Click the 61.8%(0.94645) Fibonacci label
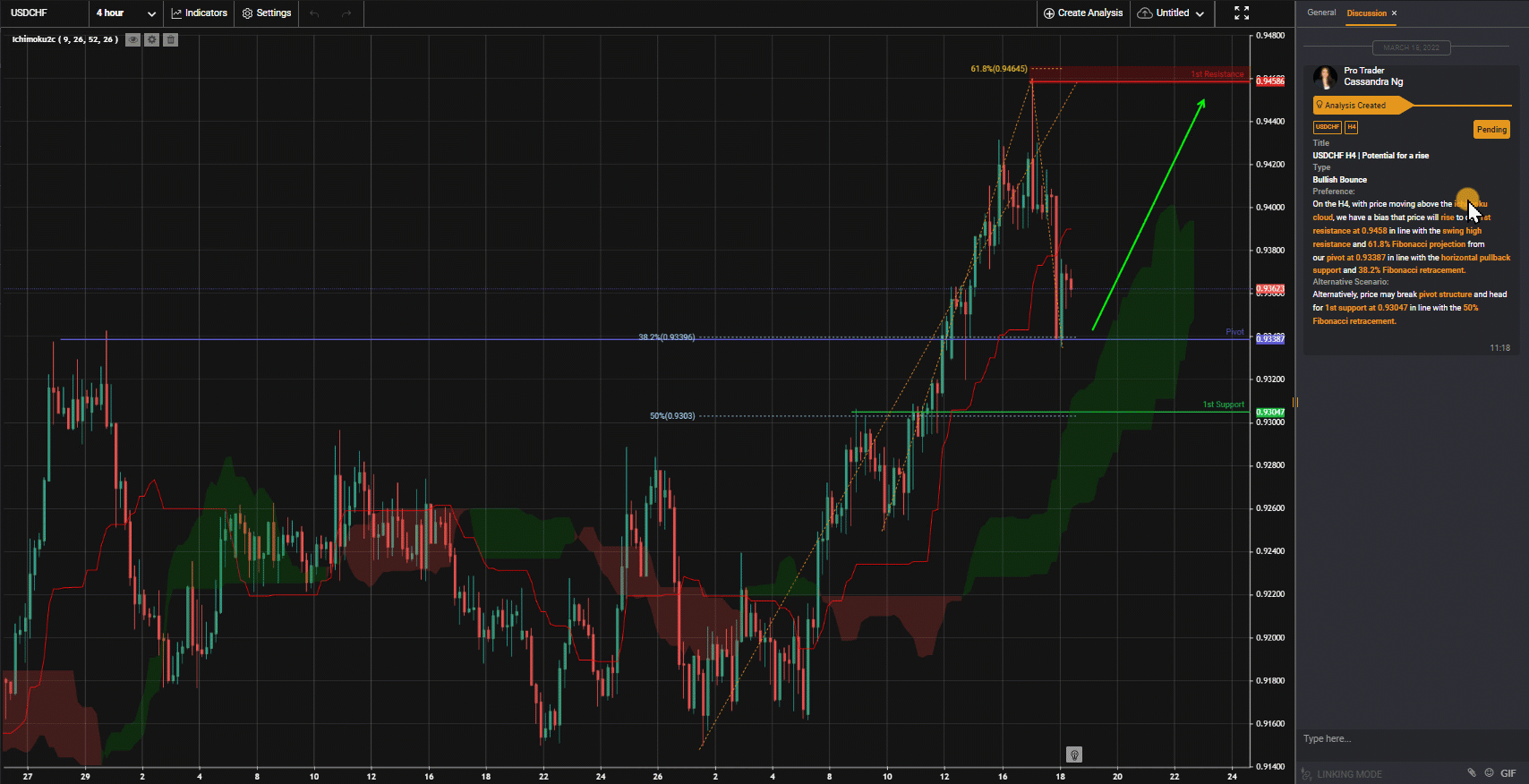This screenshot has width=1529, height=784. tap(999, 69)
